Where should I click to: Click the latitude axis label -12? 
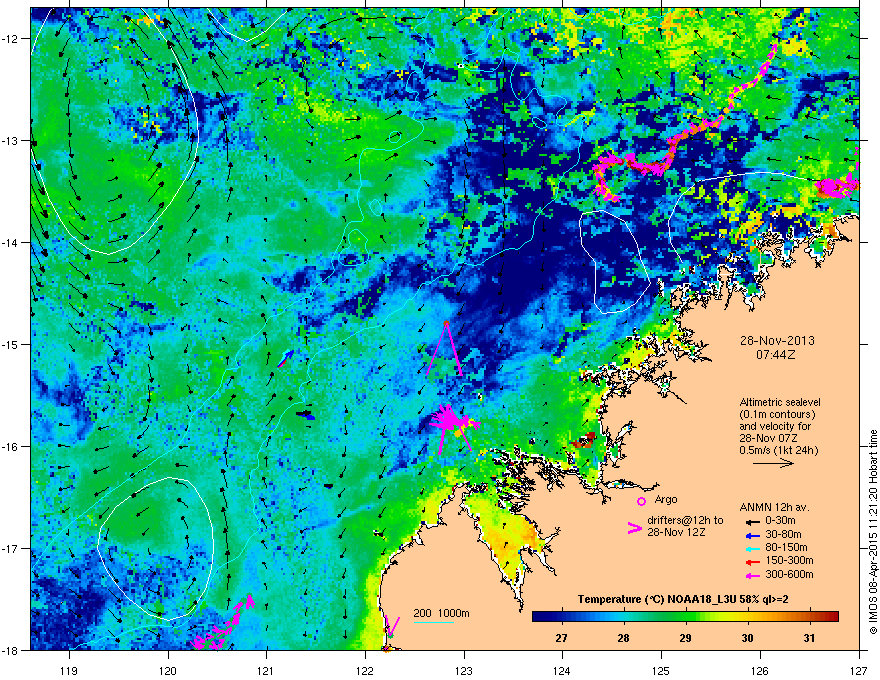(x=11, y=39)
